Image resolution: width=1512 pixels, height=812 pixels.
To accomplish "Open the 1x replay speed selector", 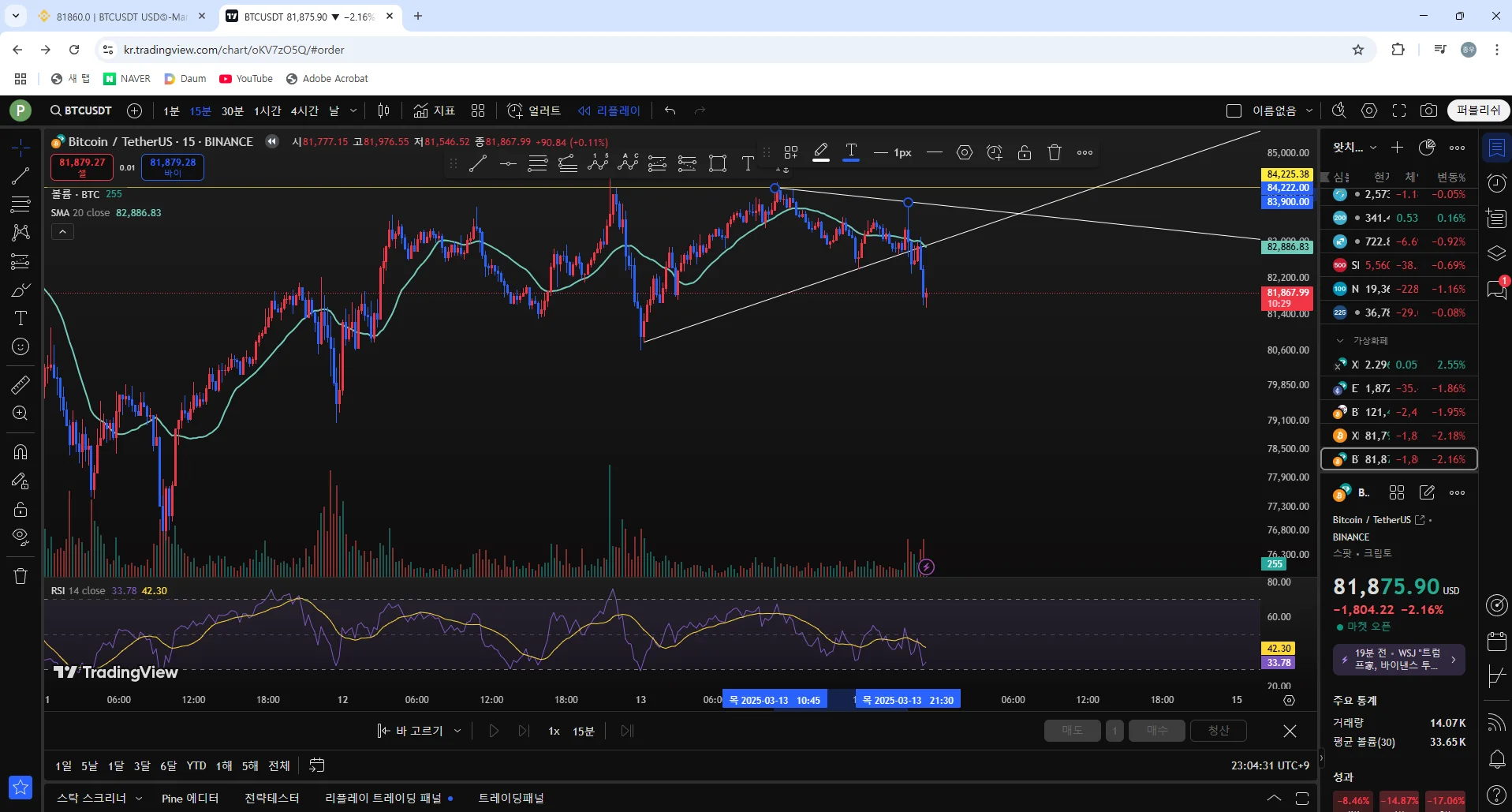I will pos(554,731).
